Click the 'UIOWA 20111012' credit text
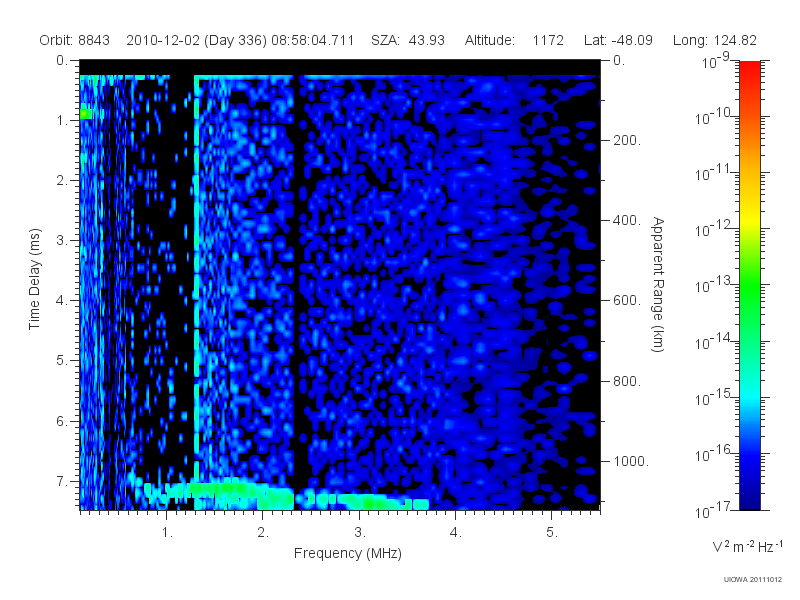The width and height of the screenshot is (800, 600). [x=753, y=580]
